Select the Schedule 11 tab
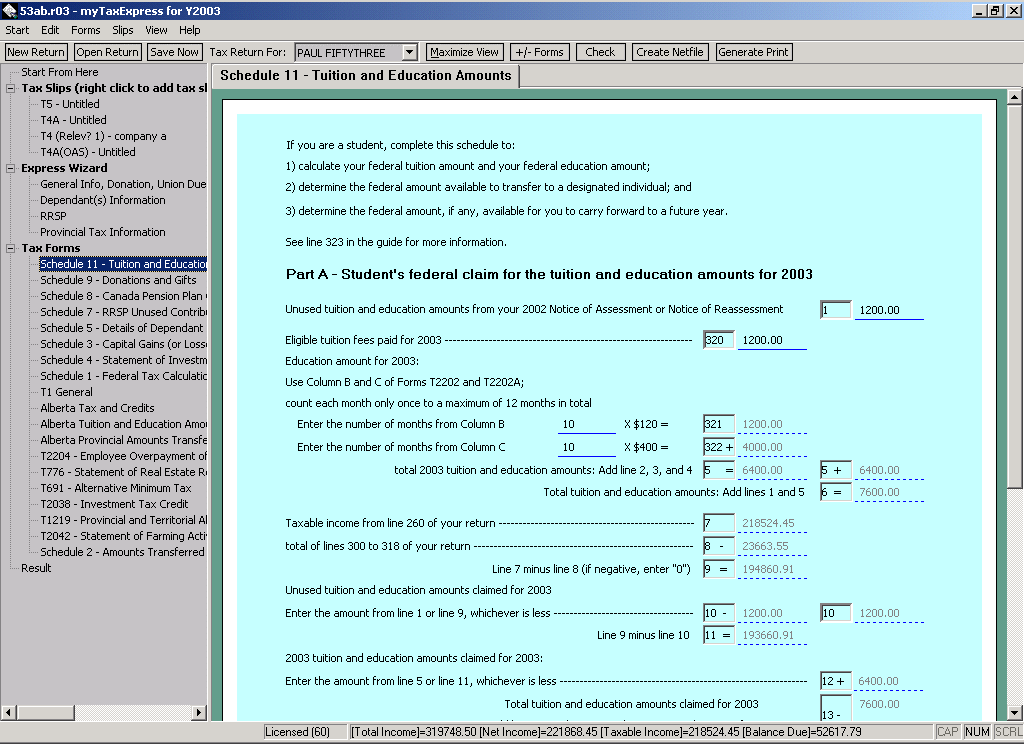1024x744 pixels. pos(365,76)
